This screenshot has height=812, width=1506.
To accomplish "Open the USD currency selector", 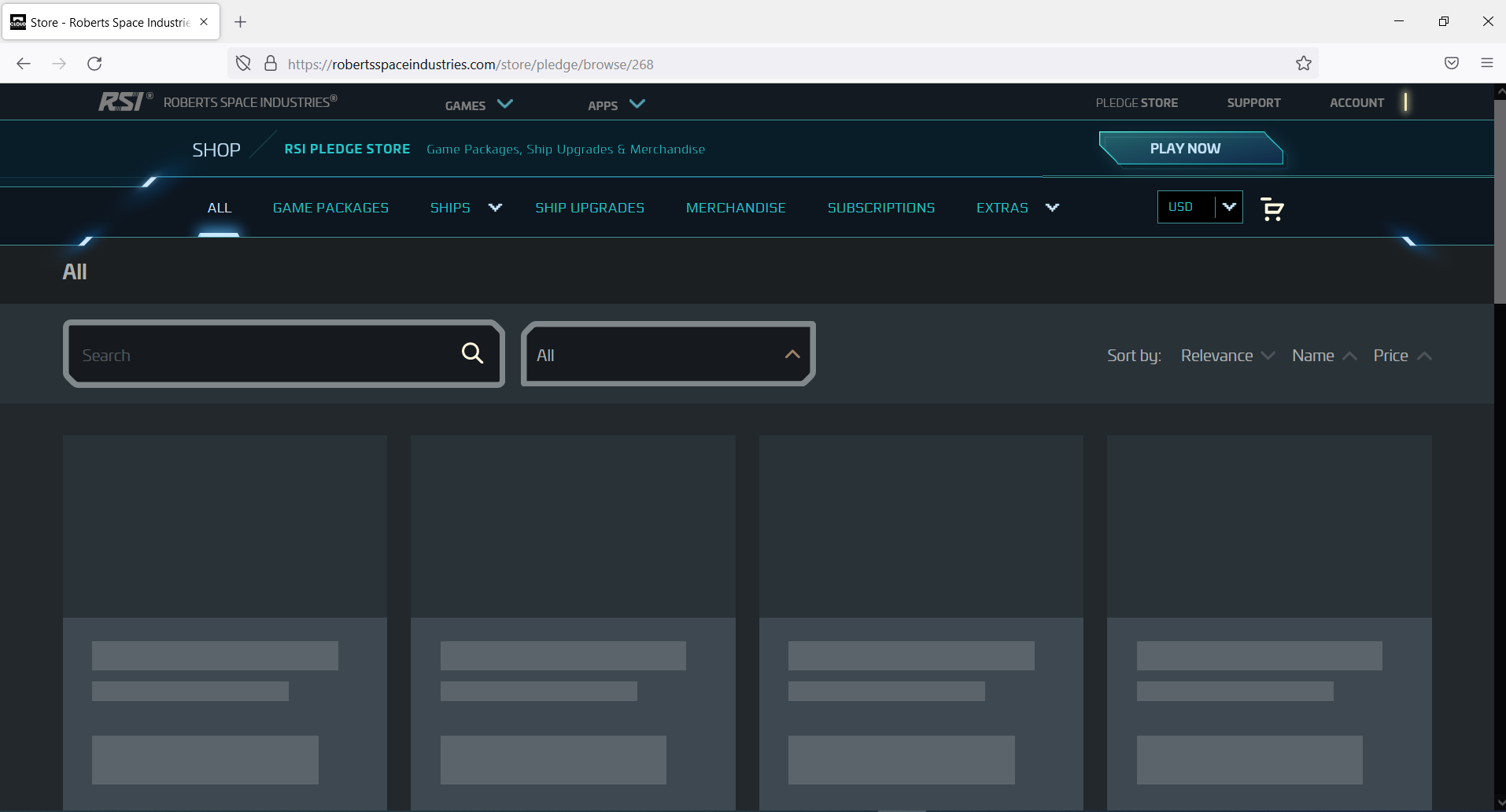I will coord(1199,206).
